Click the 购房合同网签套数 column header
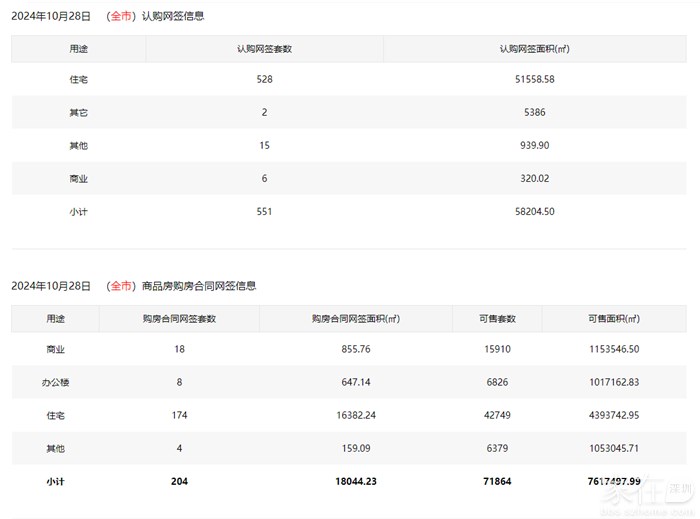Viewport: 700px width, 519px height. coord(179,319)
